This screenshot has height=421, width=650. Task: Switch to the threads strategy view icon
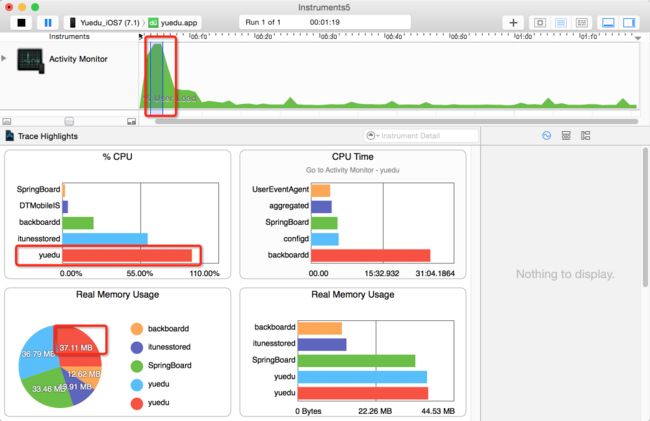coord(582,22)
